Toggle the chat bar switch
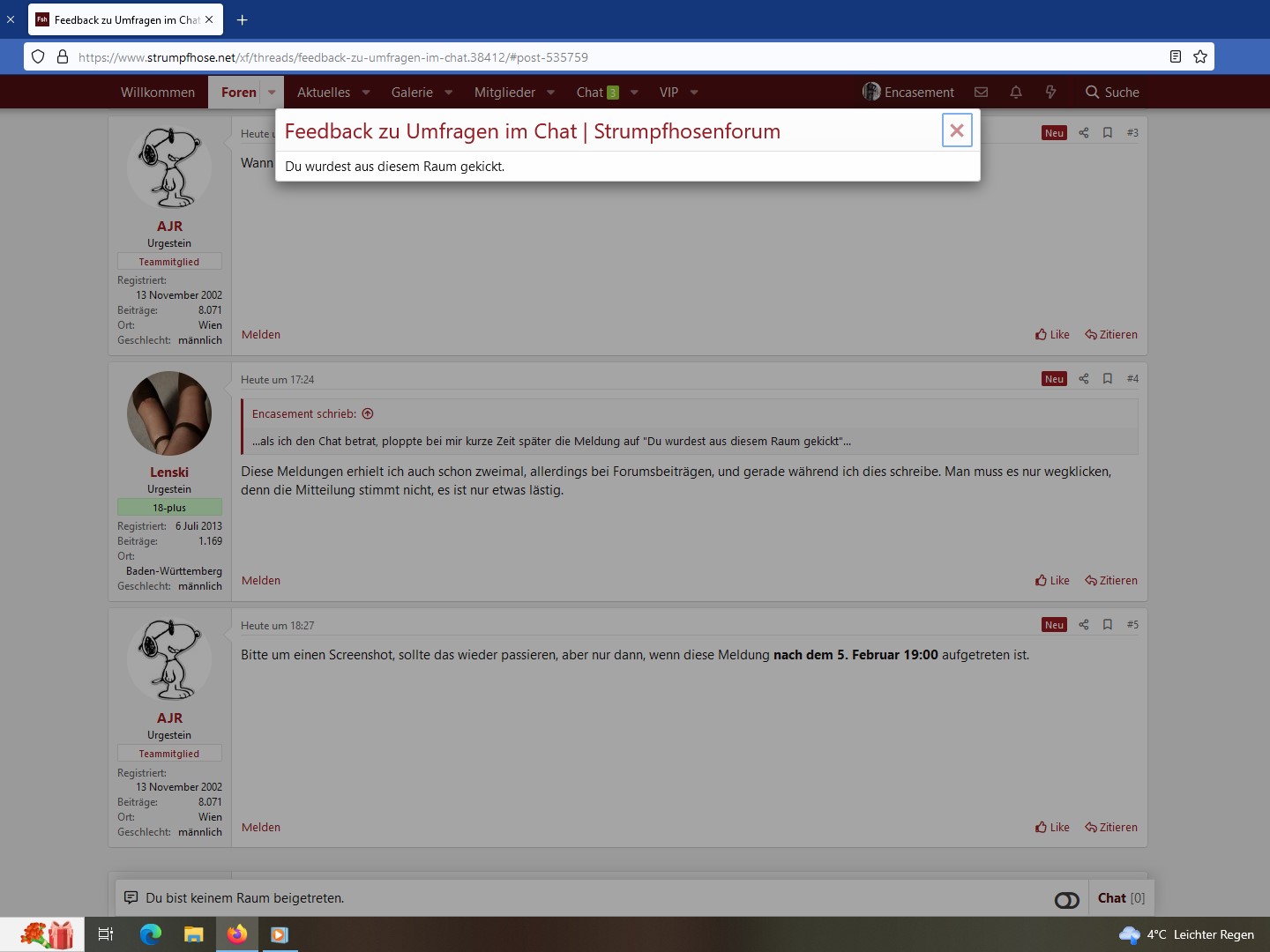This screenshot has width=1270, height=952. tap(1066, 899)
